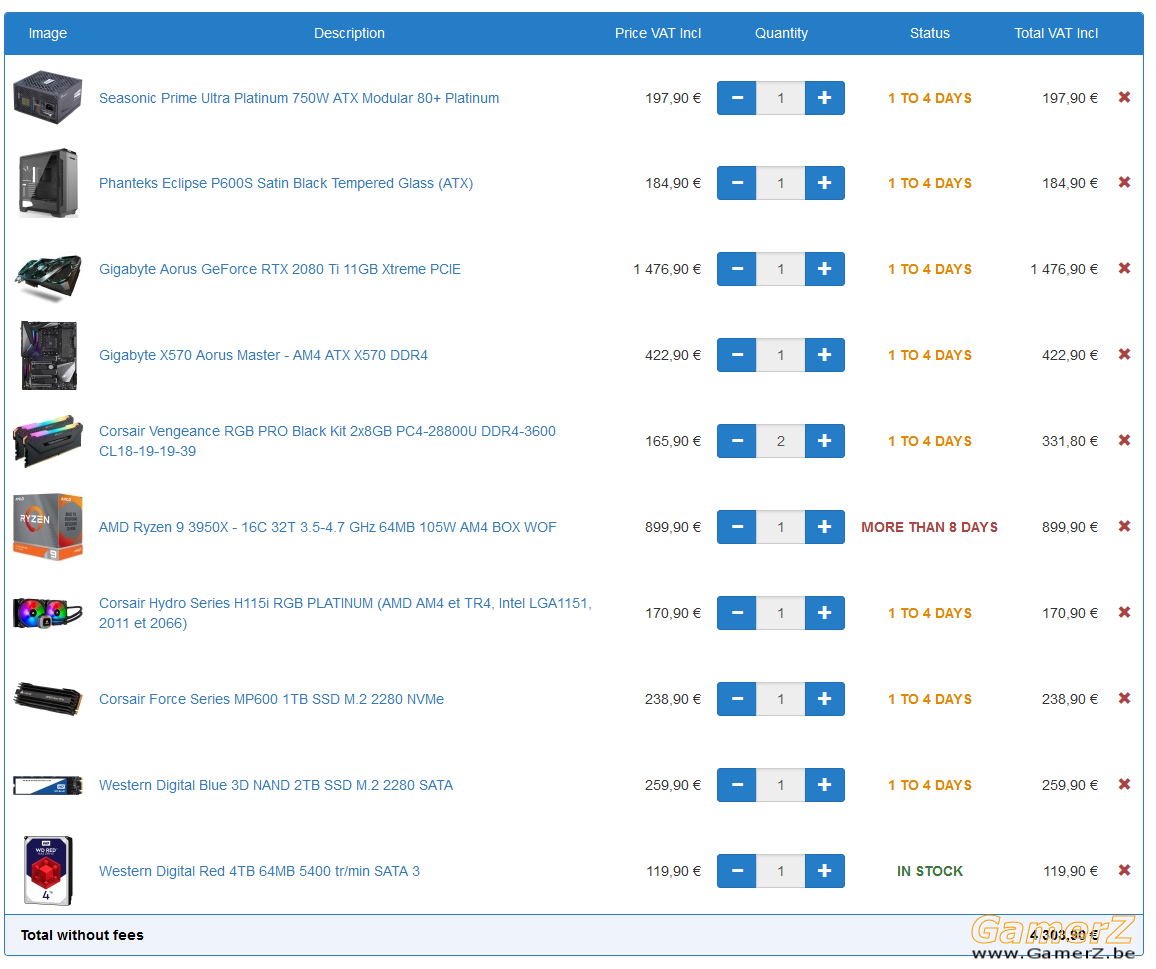
Task: Open Phanteks Eclipse P600S Satin Black link
Action: pos(286,183)
